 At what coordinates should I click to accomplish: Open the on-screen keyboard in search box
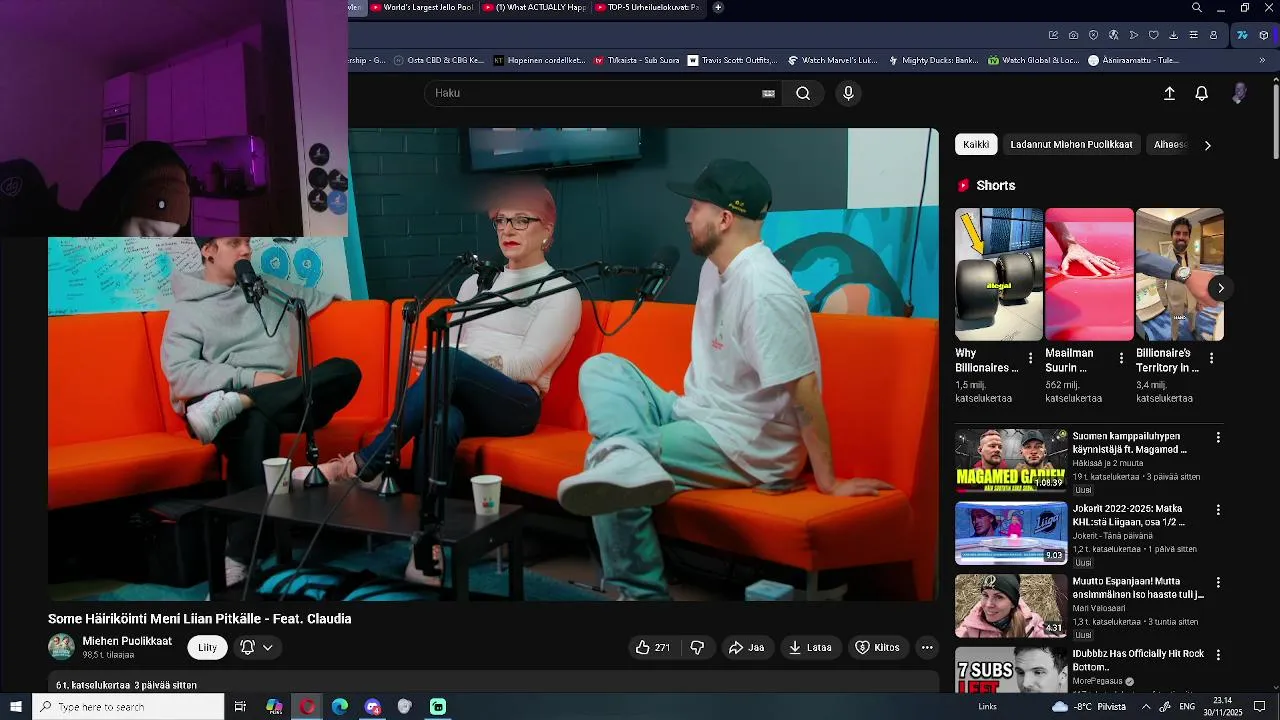pyautogui.click(x=768, y=93)
